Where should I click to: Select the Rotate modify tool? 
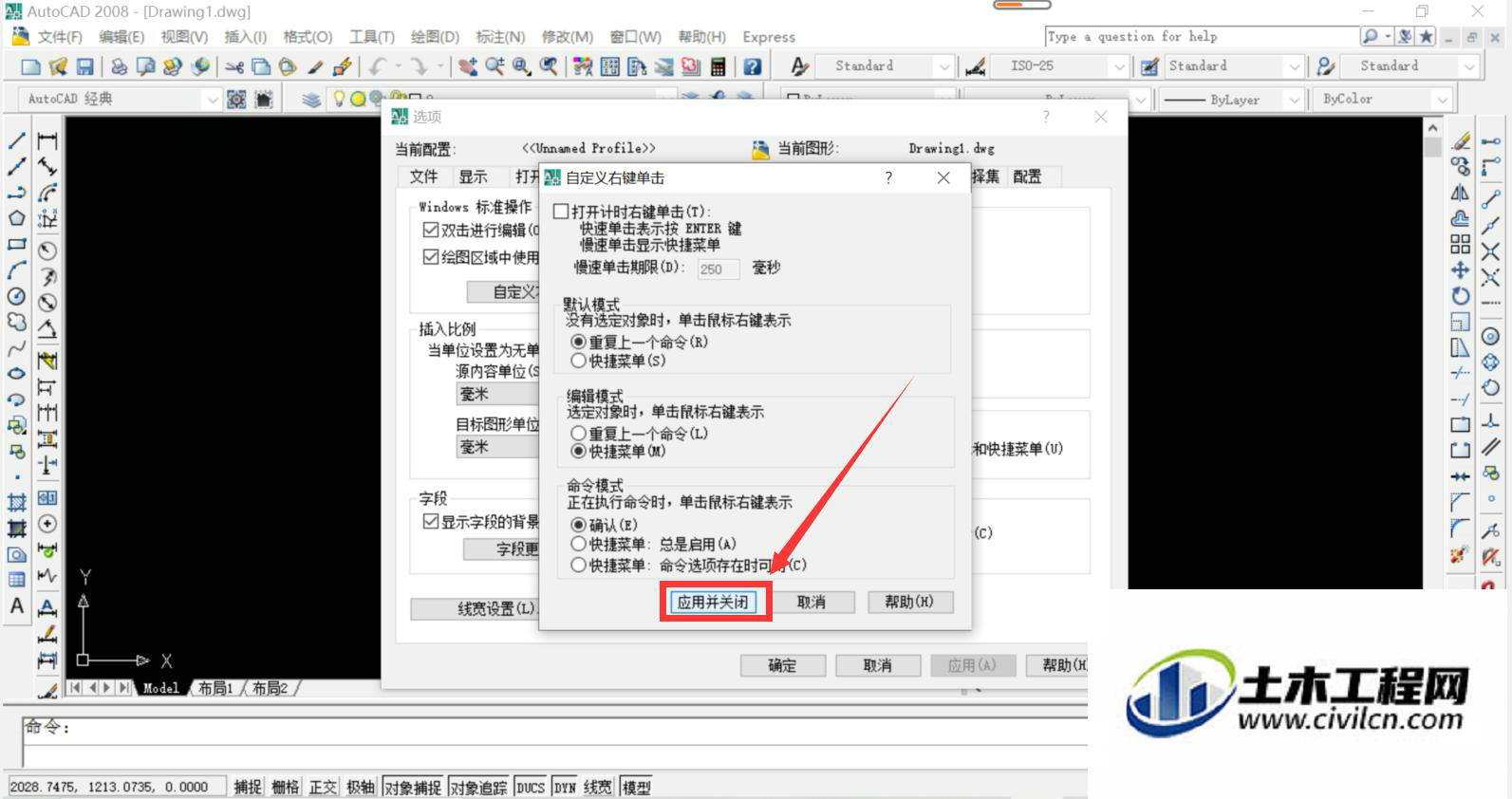pyautogui.click(x=1461, y=295)
